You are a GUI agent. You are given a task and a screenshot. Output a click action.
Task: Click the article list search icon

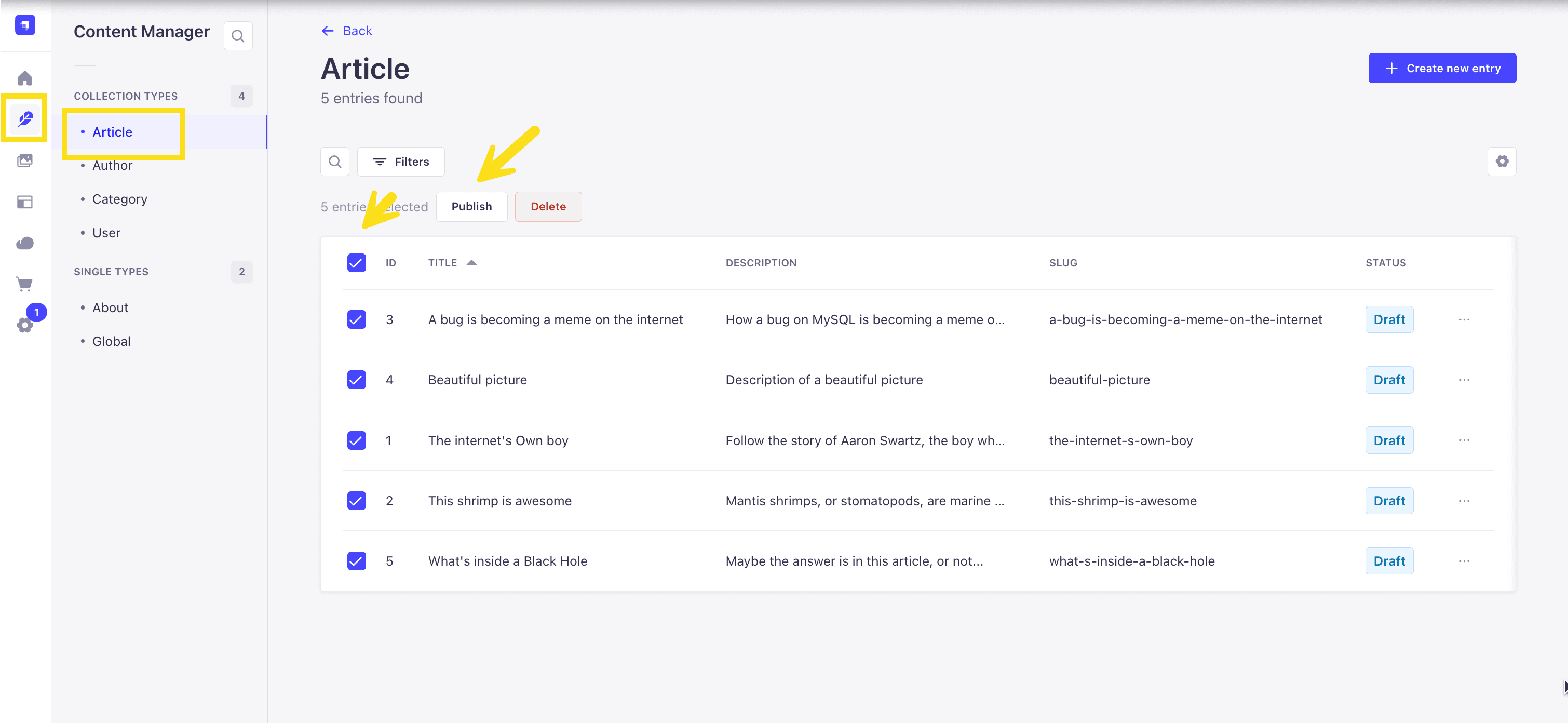(x=335, y=162)
